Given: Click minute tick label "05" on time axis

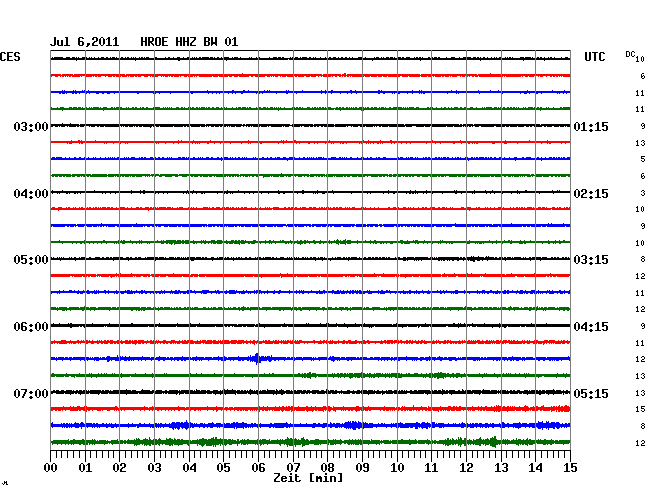Looking at the screenshot, I should tap(223, 467).
